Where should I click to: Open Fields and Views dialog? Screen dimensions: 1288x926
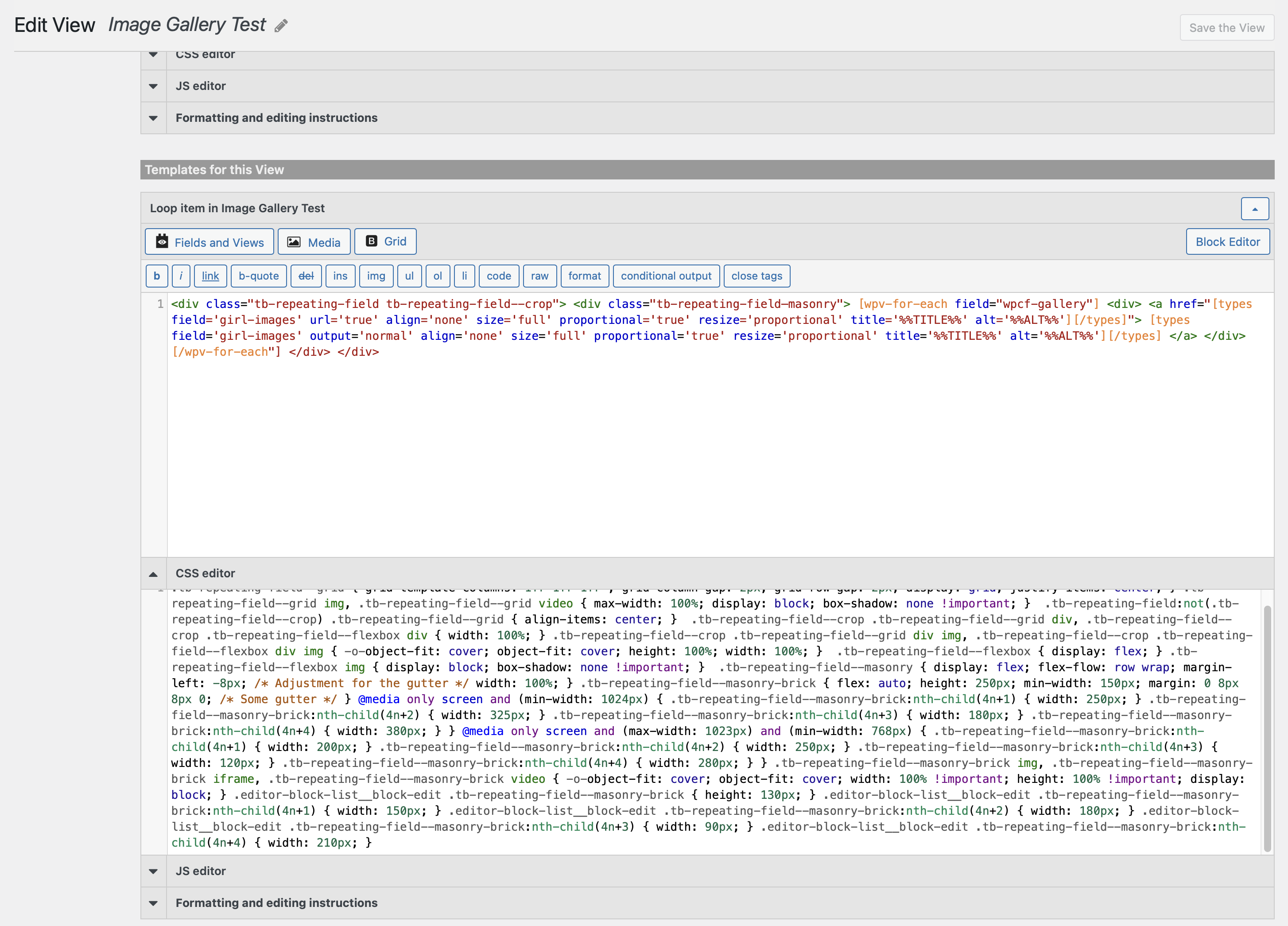coord(209,242)
